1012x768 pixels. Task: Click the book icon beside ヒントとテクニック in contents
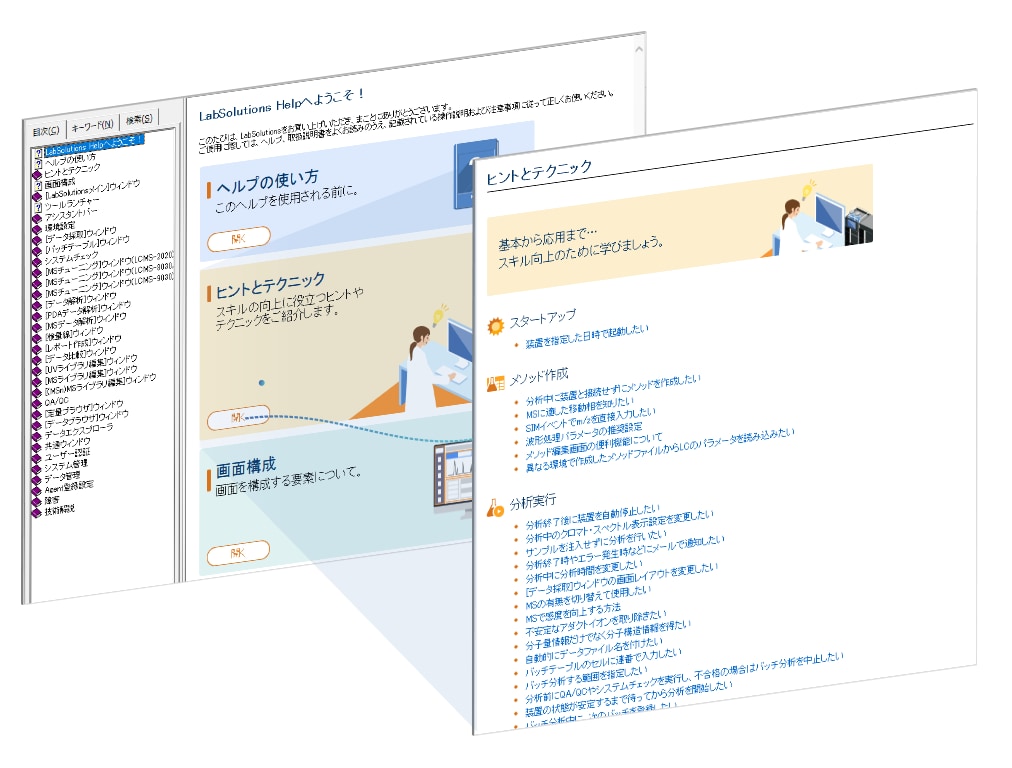click(37, 174)
